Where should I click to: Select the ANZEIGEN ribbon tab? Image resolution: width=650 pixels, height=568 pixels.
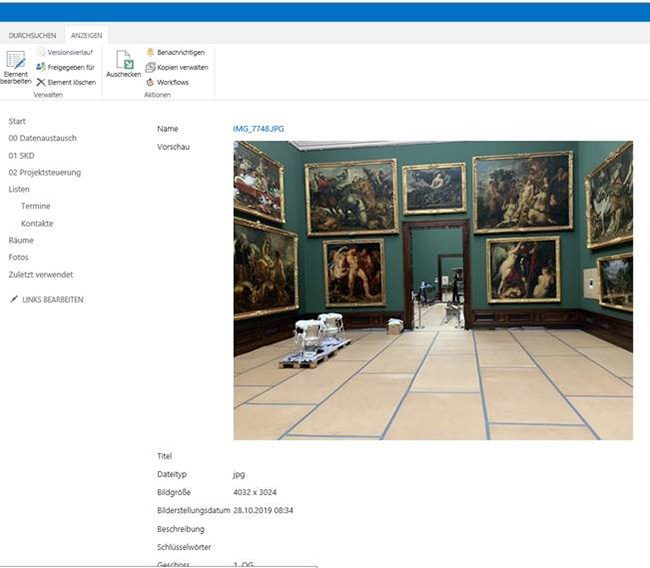tap(86, 36)
